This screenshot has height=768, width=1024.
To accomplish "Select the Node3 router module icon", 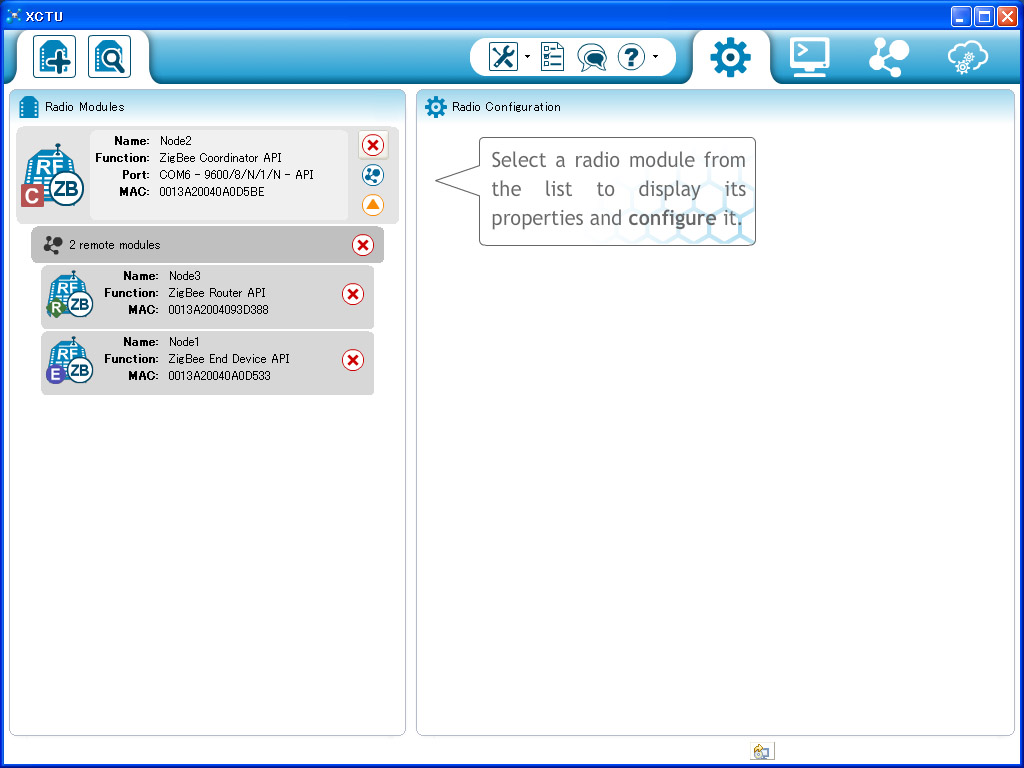I will point(69,295).
